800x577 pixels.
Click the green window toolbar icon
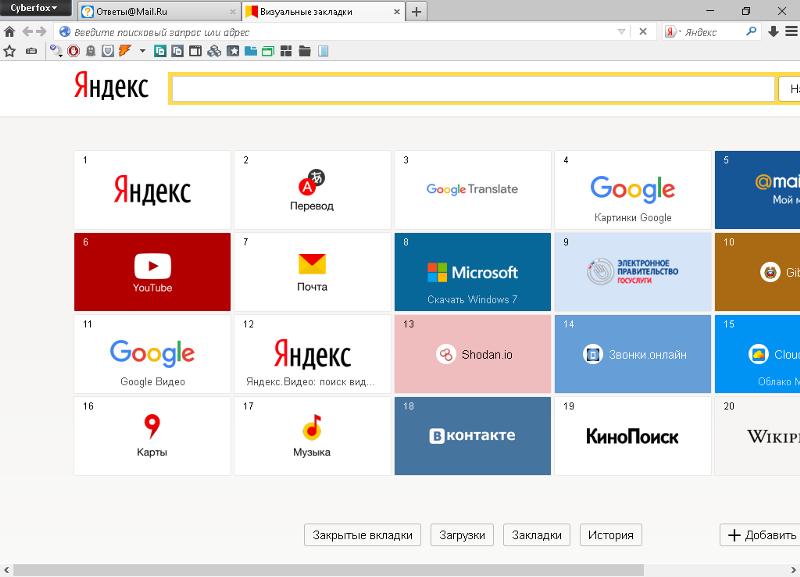point(268,51)
